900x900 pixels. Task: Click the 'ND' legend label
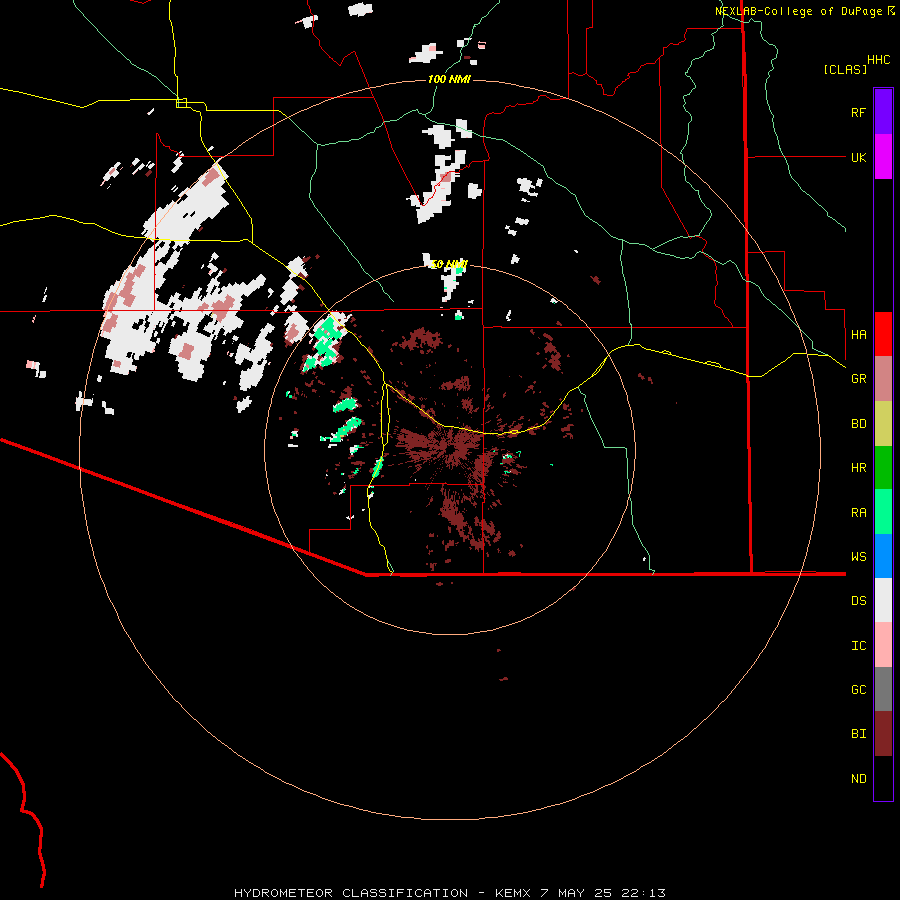click(x=858, y=779)
